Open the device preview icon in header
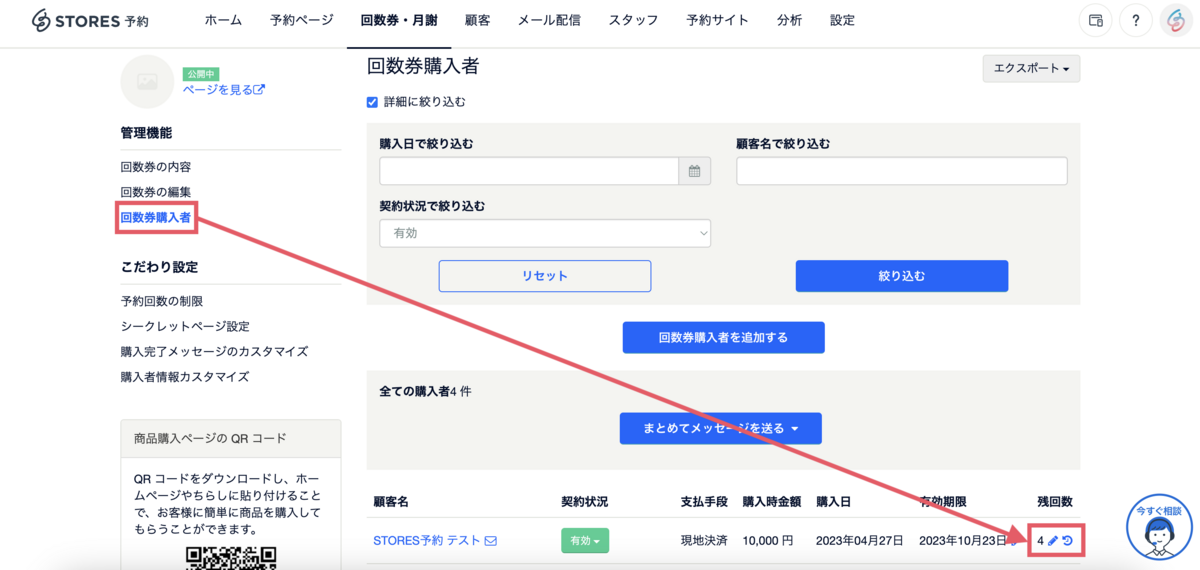 pos(1095,20)
